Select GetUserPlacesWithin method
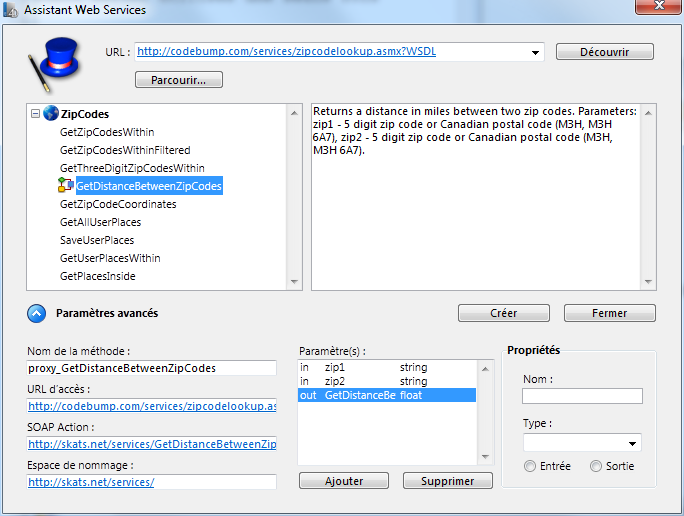 pyautogui.click(x=110, y=258)
